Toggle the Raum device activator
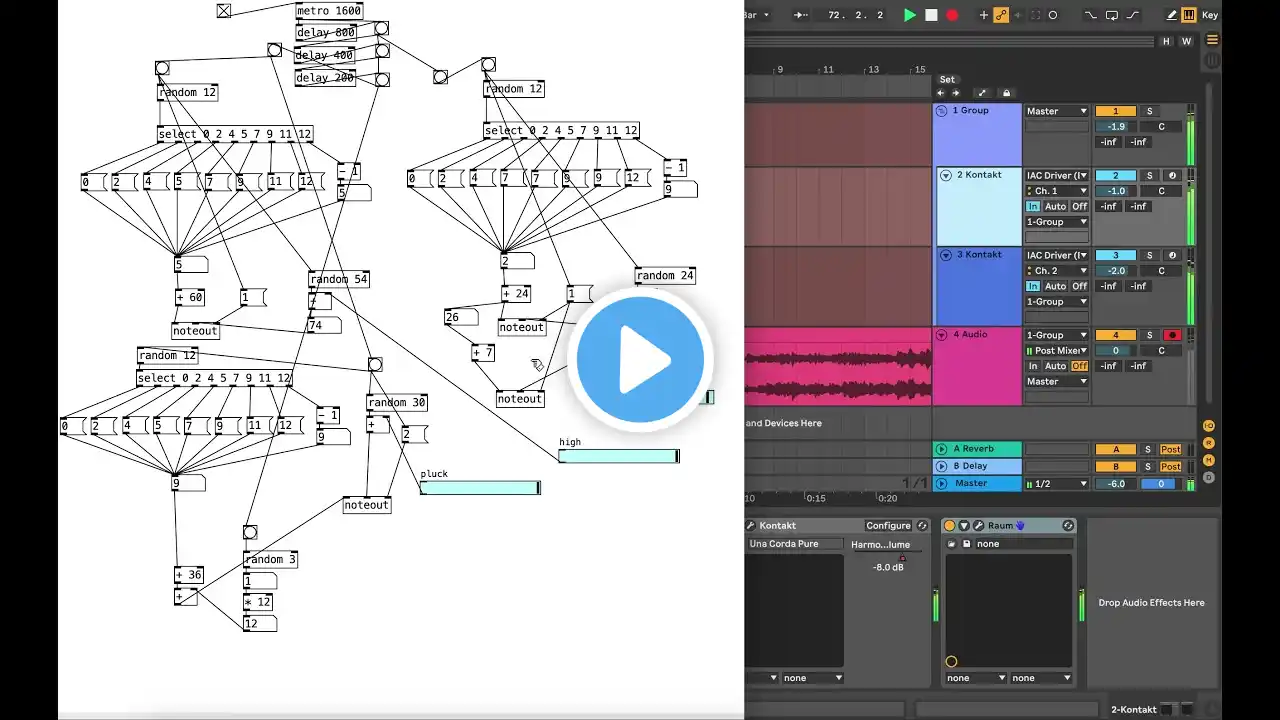 pos(950,526)
